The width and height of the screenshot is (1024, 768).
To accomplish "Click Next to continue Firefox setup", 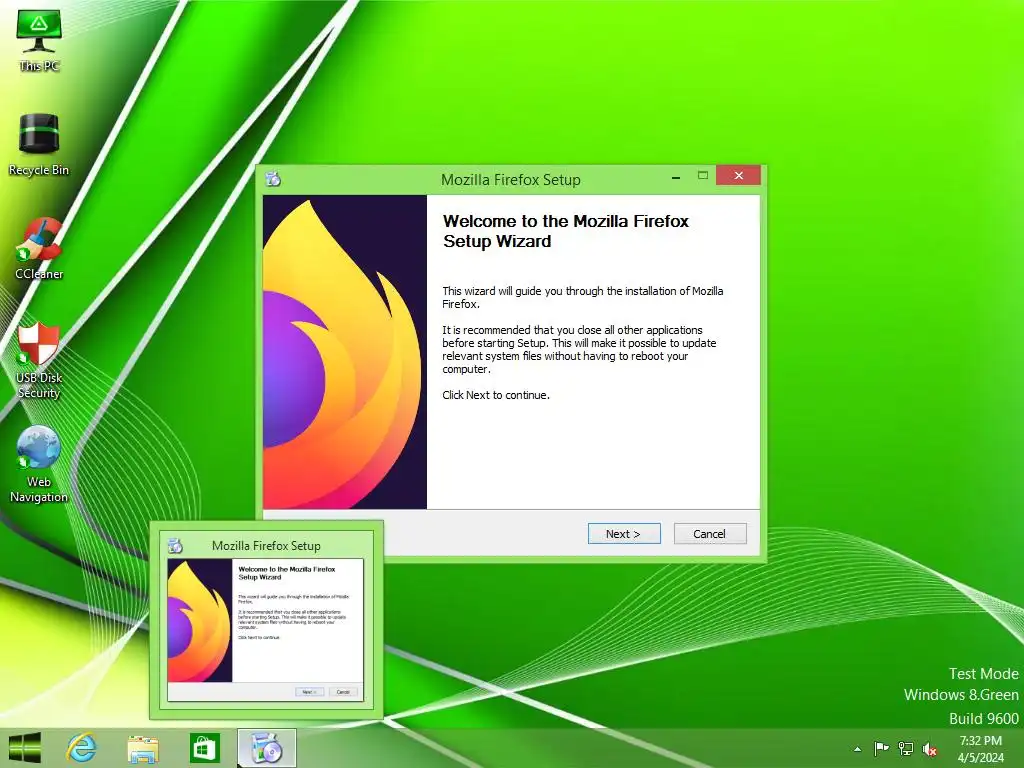I will tap(624, 534).
